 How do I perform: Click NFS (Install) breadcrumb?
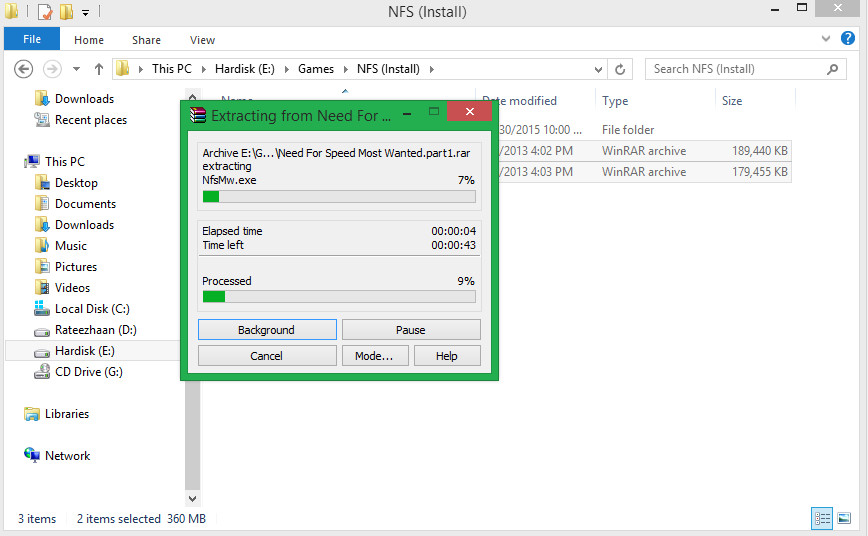coord(388,69)
